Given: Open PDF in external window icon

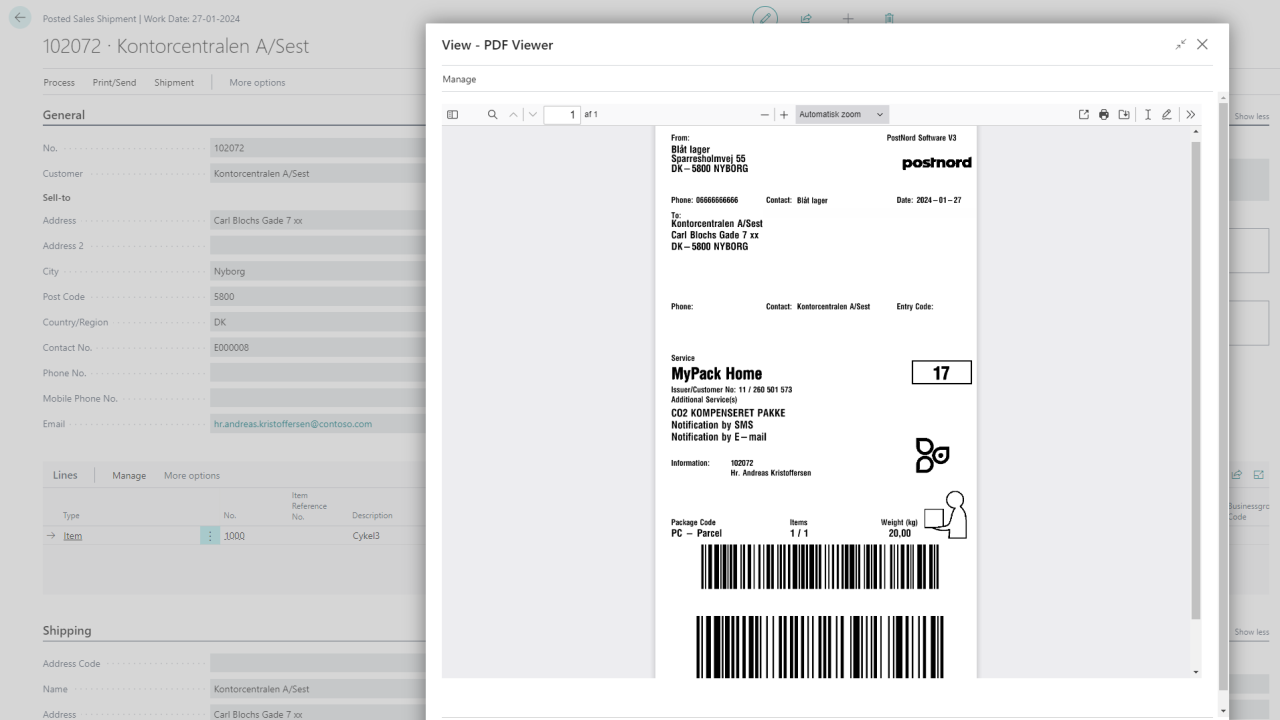Looking at the screenshot, I should pyautogui.click(x=1084, y=115).
